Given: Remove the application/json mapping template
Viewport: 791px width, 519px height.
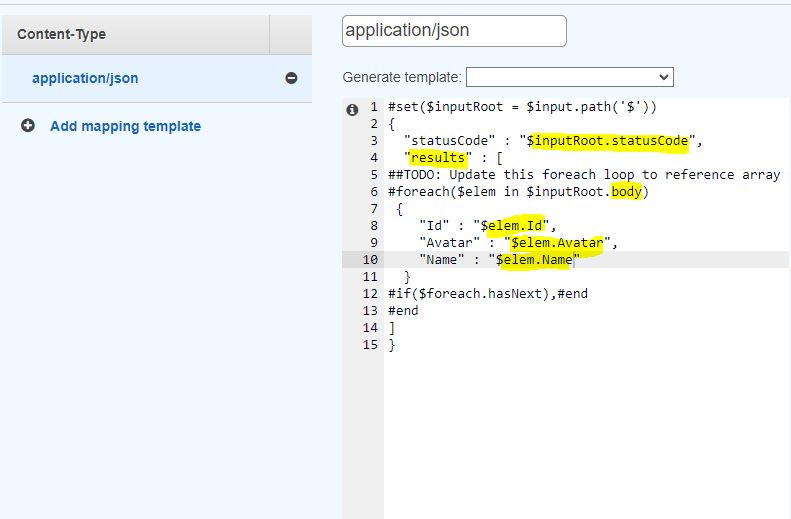Looking at the screenshot, I should click(x=291, y=78).
